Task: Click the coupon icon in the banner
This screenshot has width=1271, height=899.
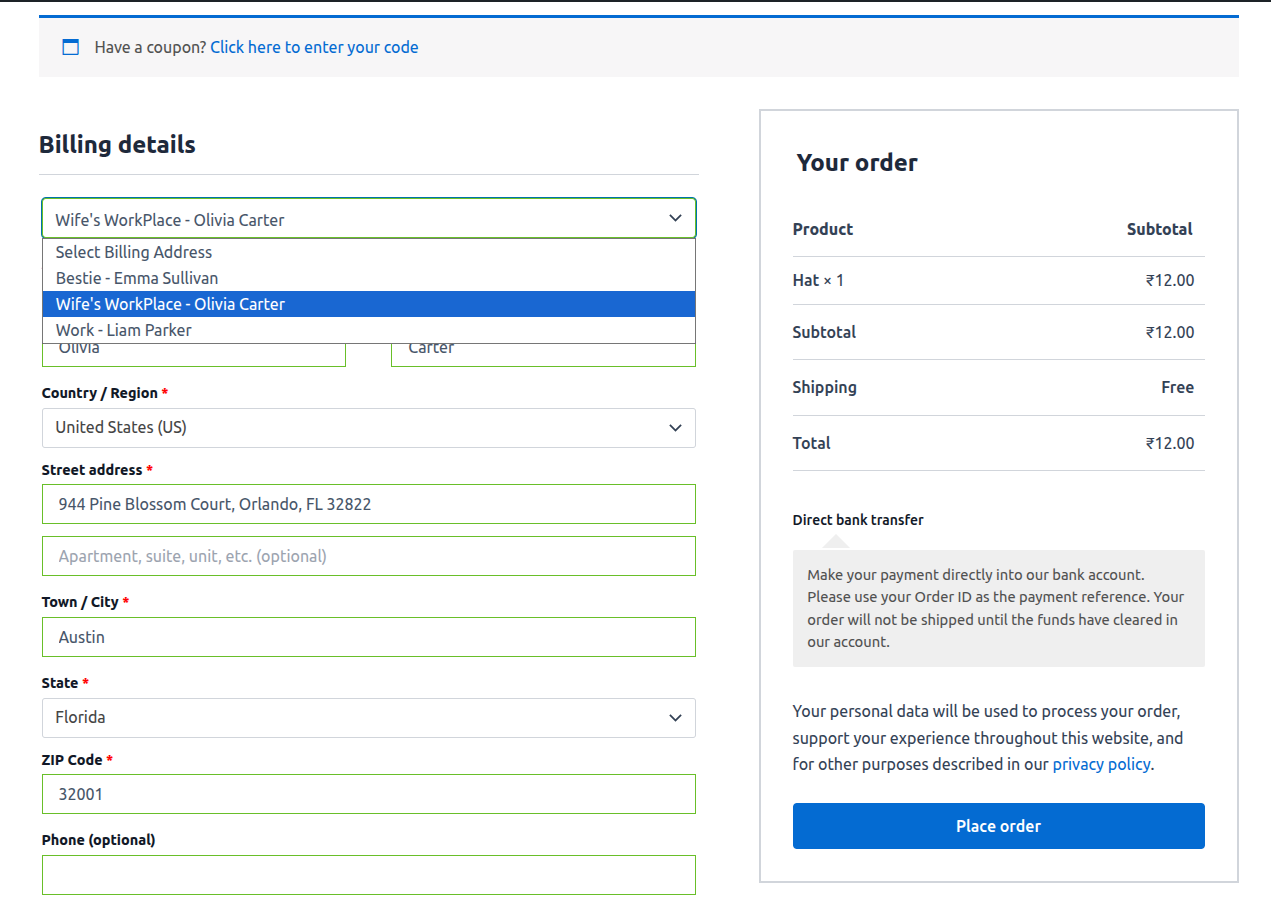Action: point(70,46)
